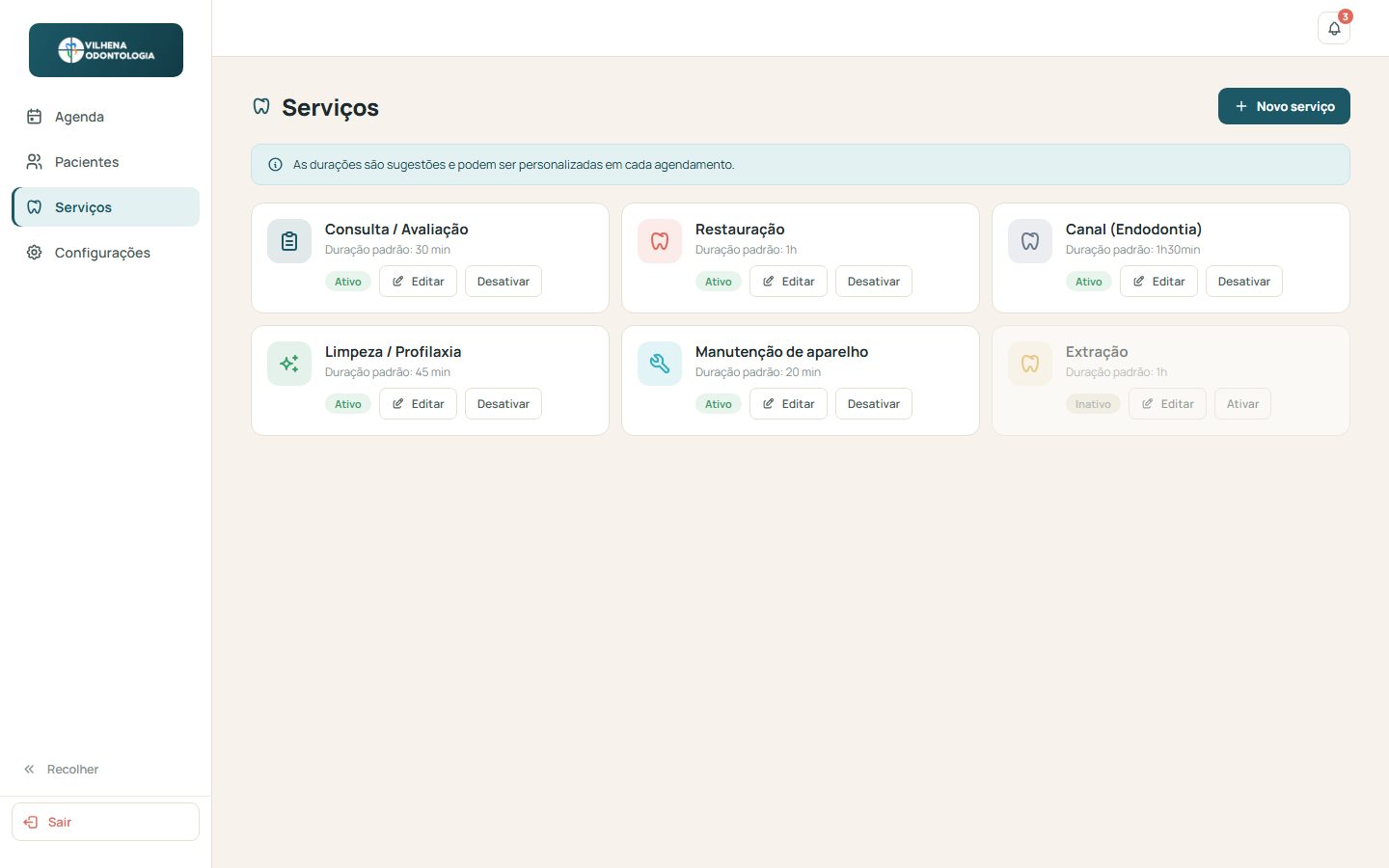Activate the Extração service
1389x868 pixels.
coord(1242,404)
